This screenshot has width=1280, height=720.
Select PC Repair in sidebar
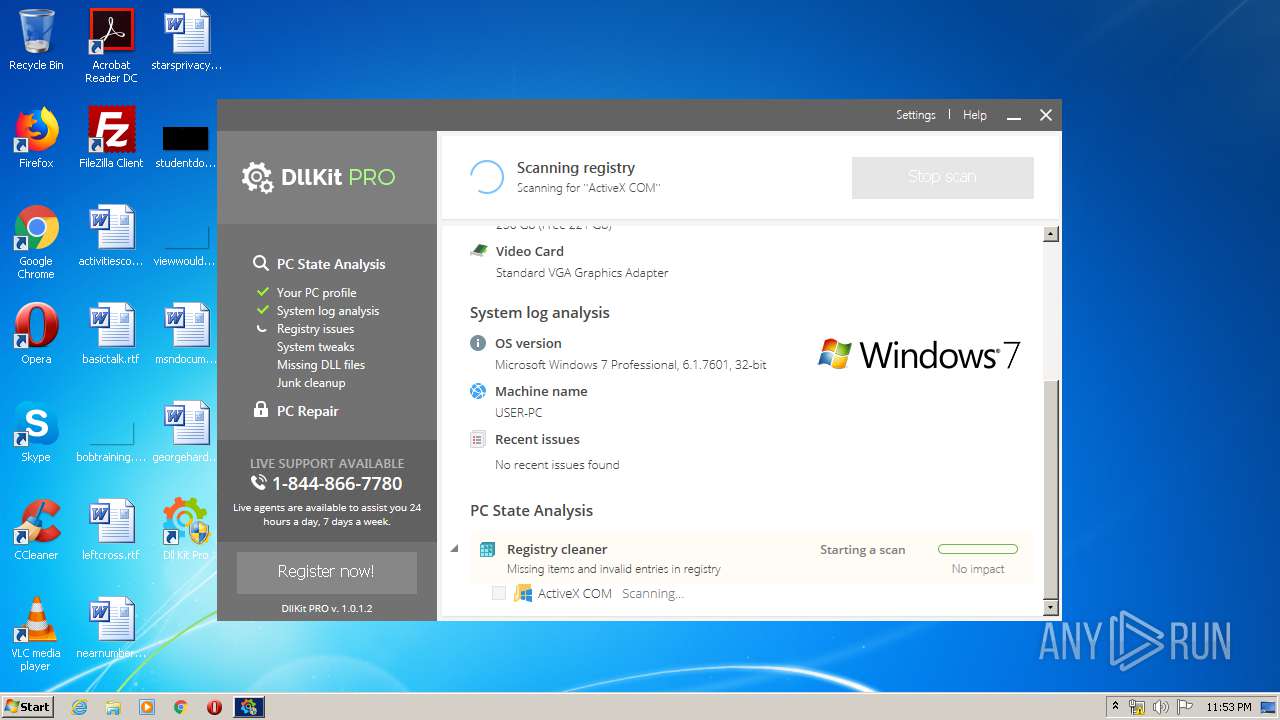point(307,411)
